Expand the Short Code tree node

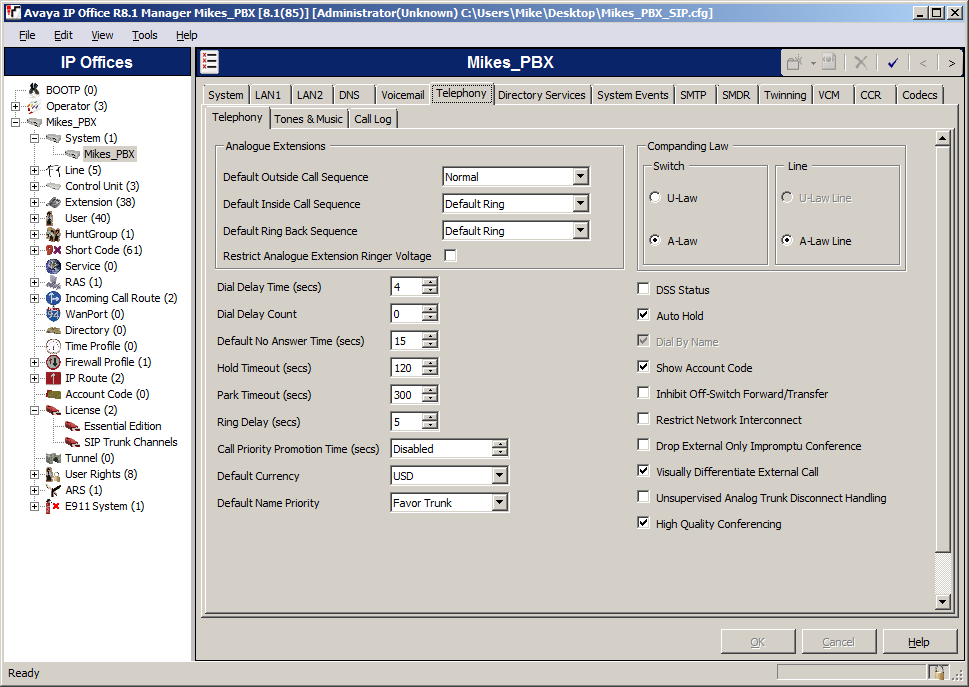click(35, 250)
